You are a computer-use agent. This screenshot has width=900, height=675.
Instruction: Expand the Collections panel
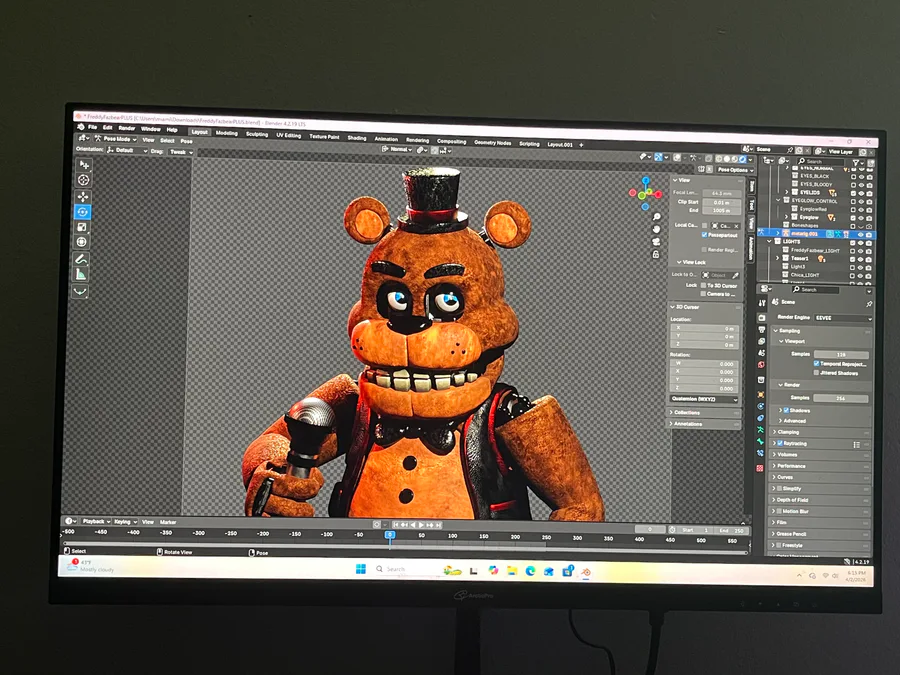tap(704, 413)
